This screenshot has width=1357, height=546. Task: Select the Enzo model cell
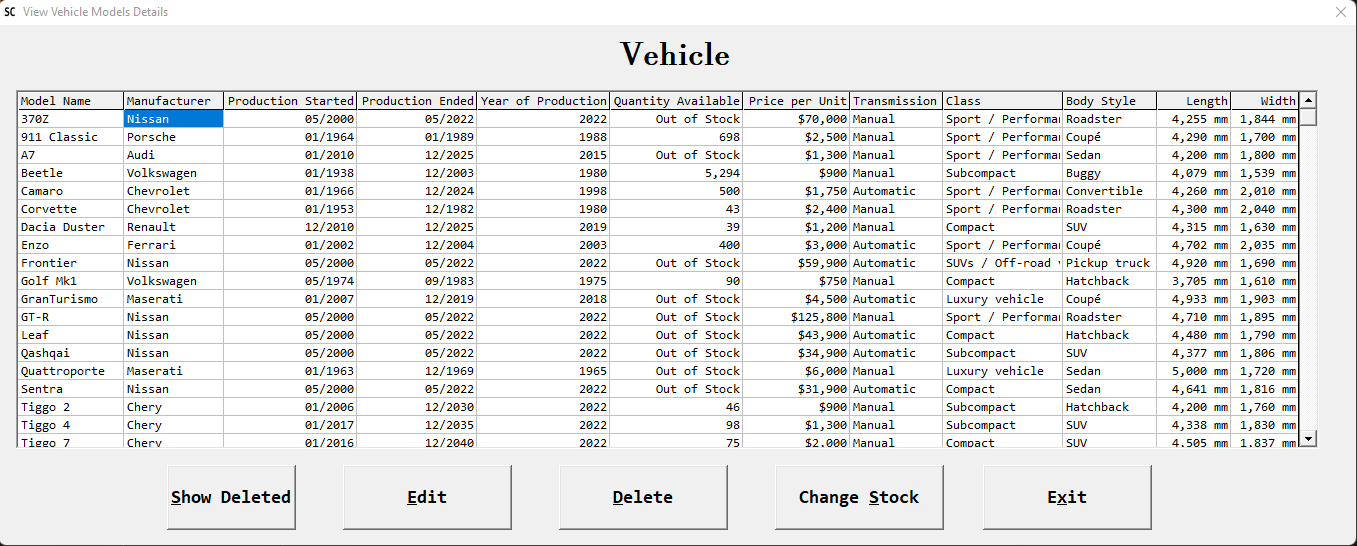(71, 245)
